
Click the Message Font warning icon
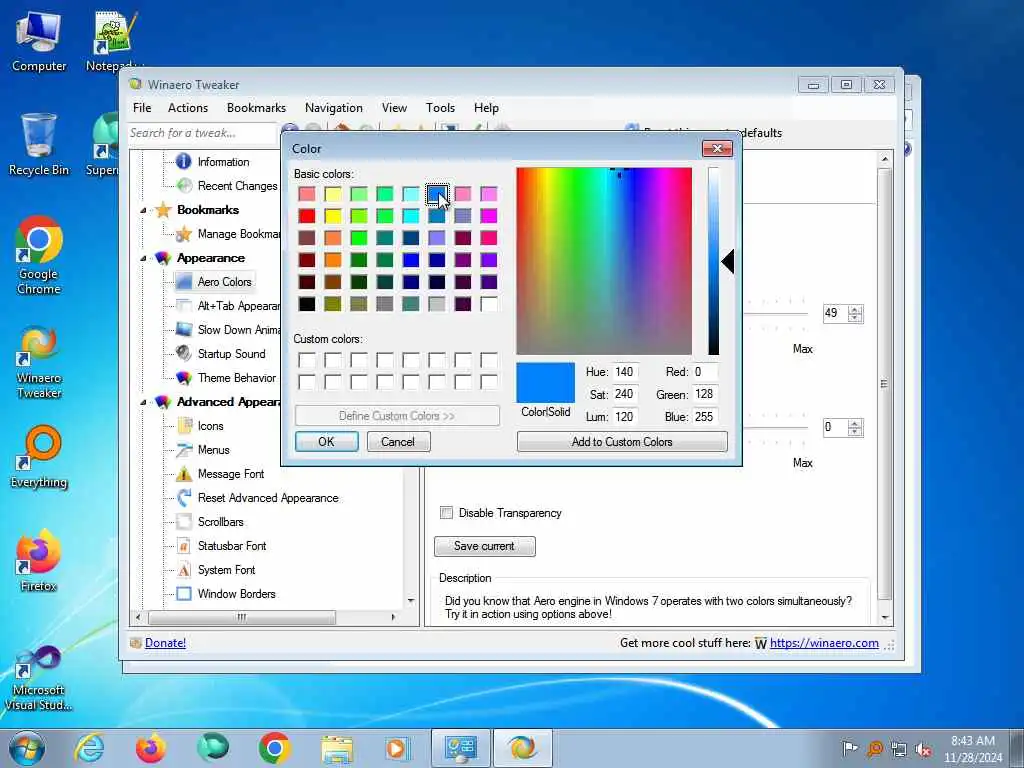(x=184, y=473)
